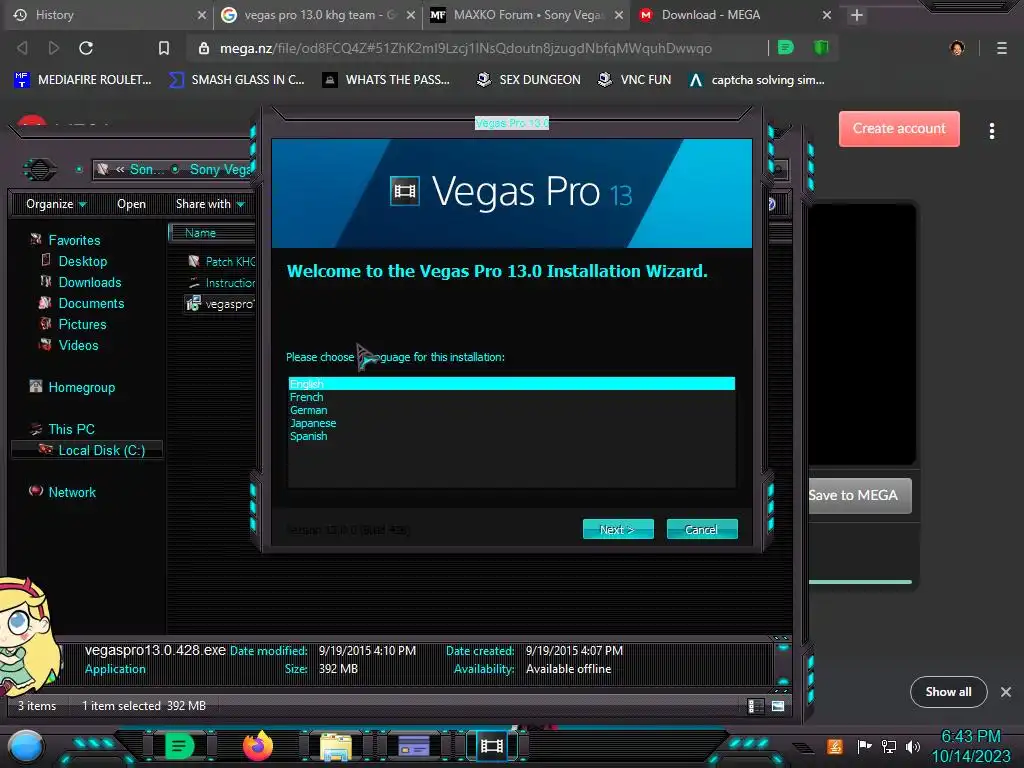1024x768 pixels.
Task: Open Share with dropdown in Explorer
Action: [x=210, y=204]
